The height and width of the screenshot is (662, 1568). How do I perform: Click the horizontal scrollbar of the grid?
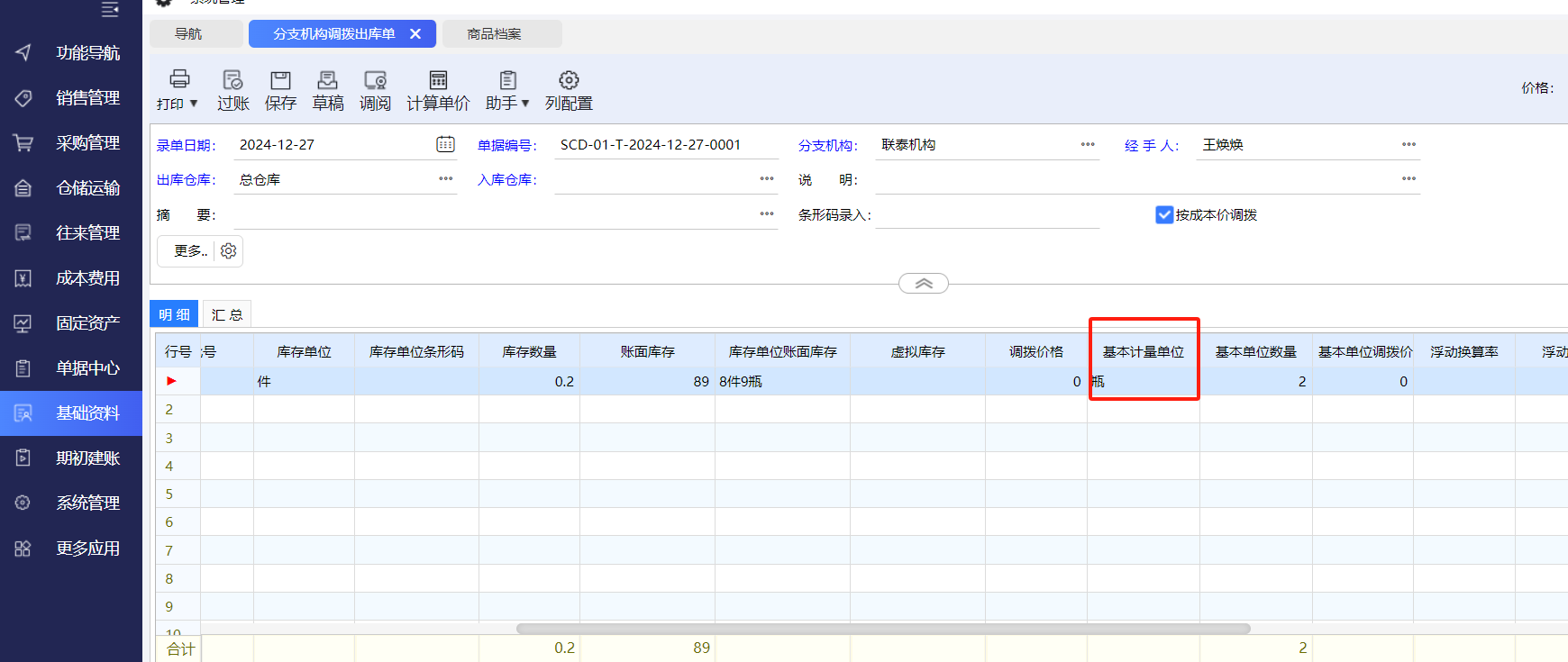(883, 629)
